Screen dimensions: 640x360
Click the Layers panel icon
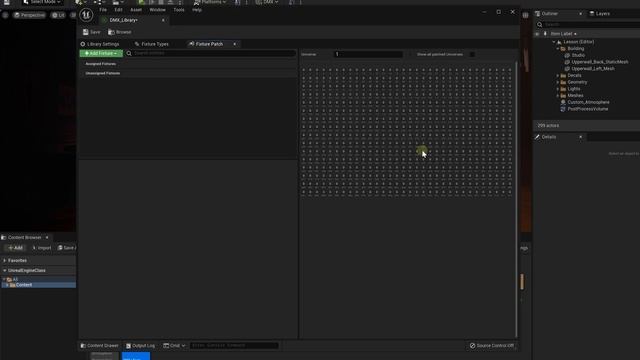592,13
